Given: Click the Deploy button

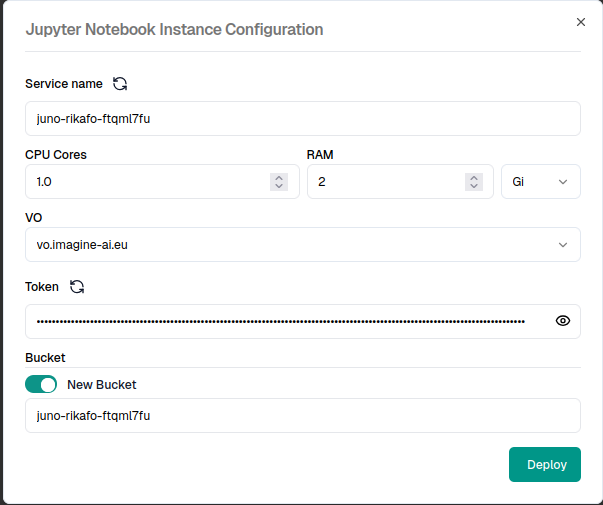Looking at the screenshot, I should 545,464.
